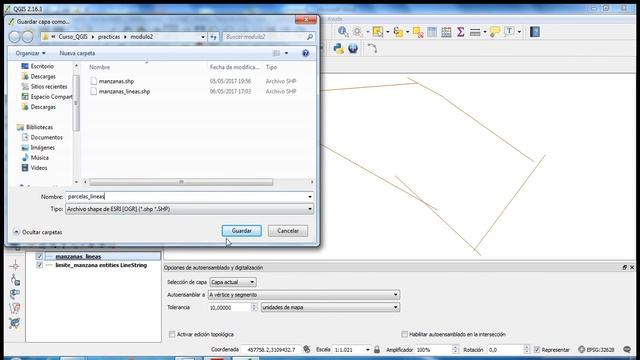Screen dimensions: 640x360
Task: Select the Identify Features tool
Action: click(343, 31)
